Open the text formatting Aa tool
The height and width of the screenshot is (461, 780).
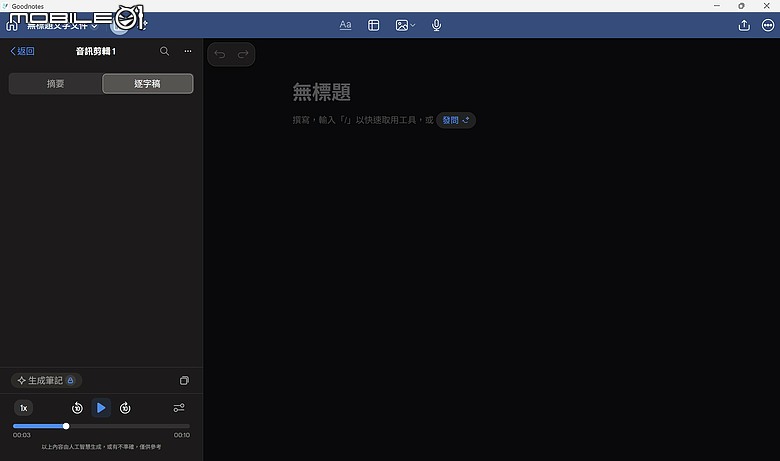[x=345, y=25]
